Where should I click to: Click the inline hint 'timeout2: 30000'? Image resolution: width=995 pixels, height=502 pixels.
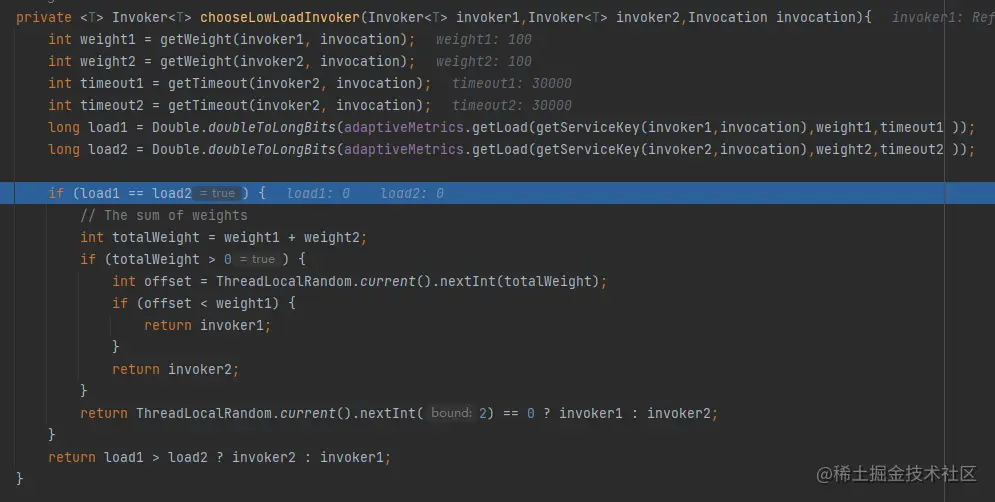pyautogui.click(x=511, y=105)
